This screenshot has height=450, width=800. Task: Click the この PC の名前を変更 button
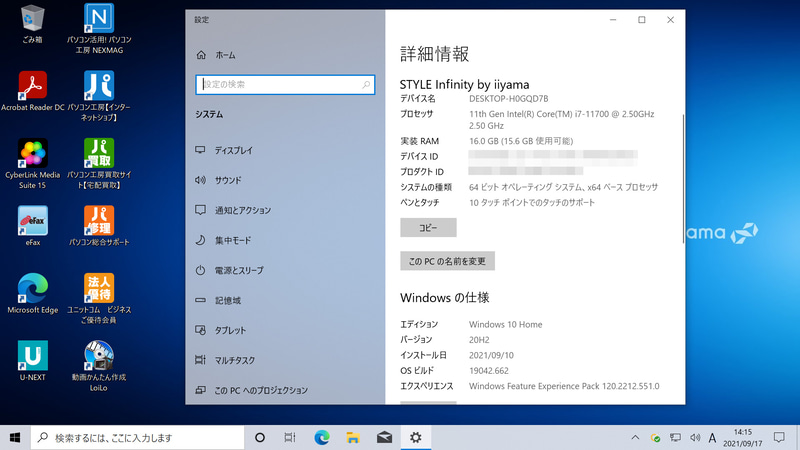(x=447, y=261)
